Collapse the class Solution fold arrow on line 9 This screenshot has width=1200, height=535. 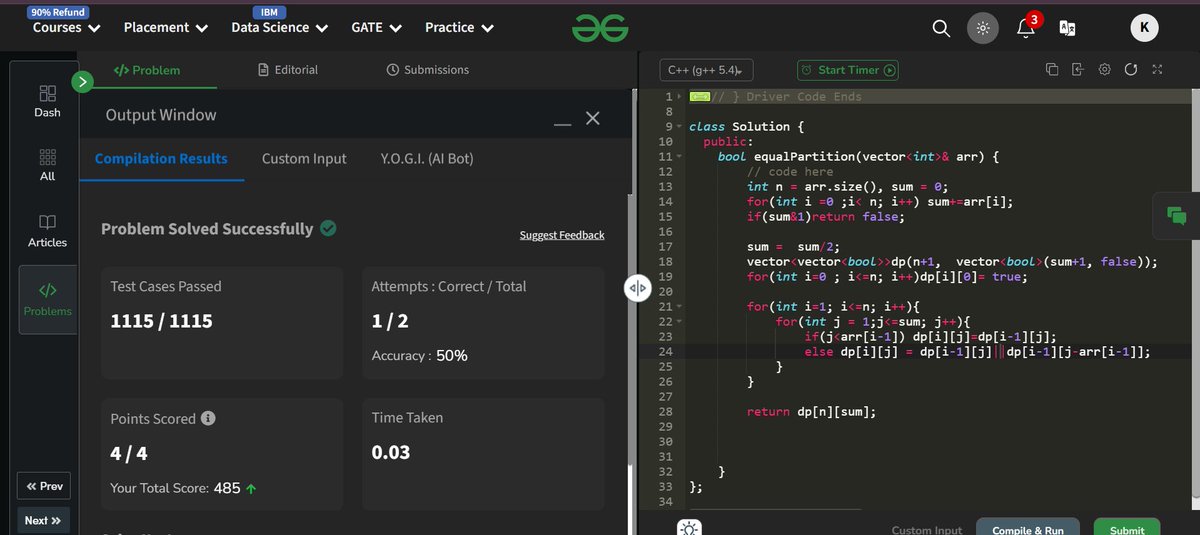(x=679, y=127)
